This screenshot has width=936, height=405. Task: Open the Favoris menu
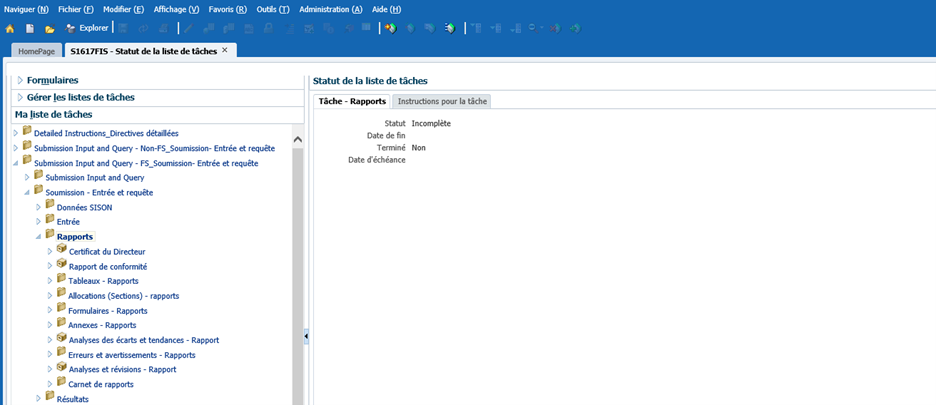coord(227,10)
